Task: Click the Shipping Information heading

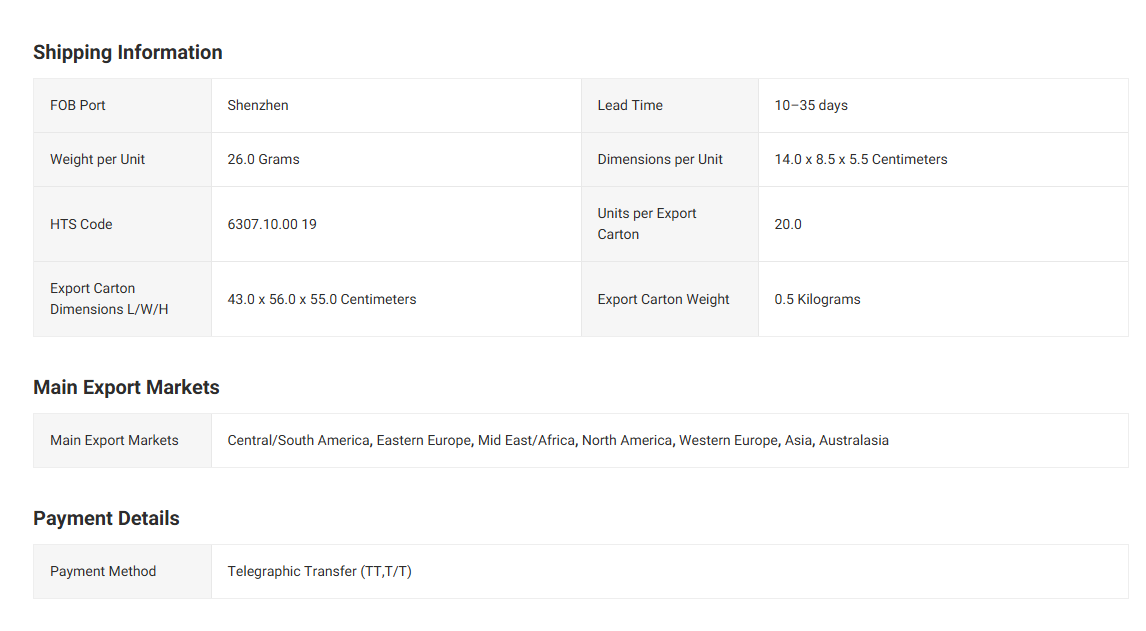Action: tap(127, 52)
